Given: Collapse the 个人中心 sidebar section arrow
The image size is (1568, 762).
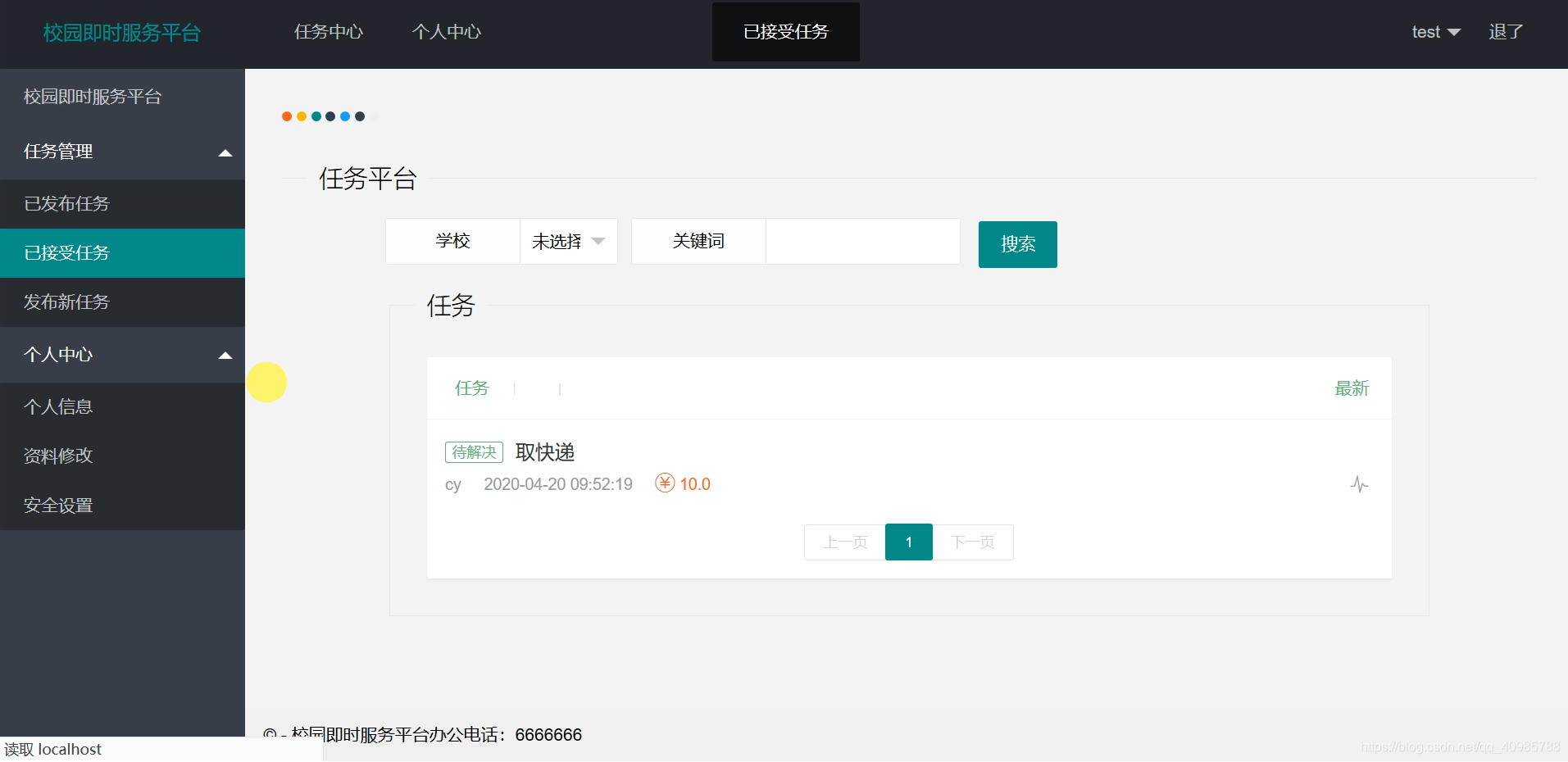Looking at the screenshot, I should tap(225, 356).
